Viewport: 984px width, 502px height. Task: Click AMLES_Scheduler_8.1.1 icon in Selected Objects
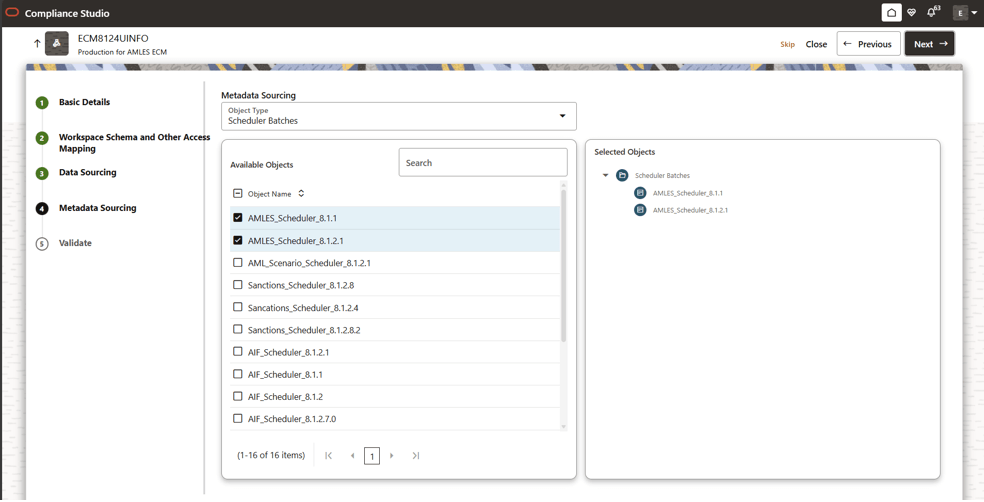pyautogui.click(x=640, y=193)
